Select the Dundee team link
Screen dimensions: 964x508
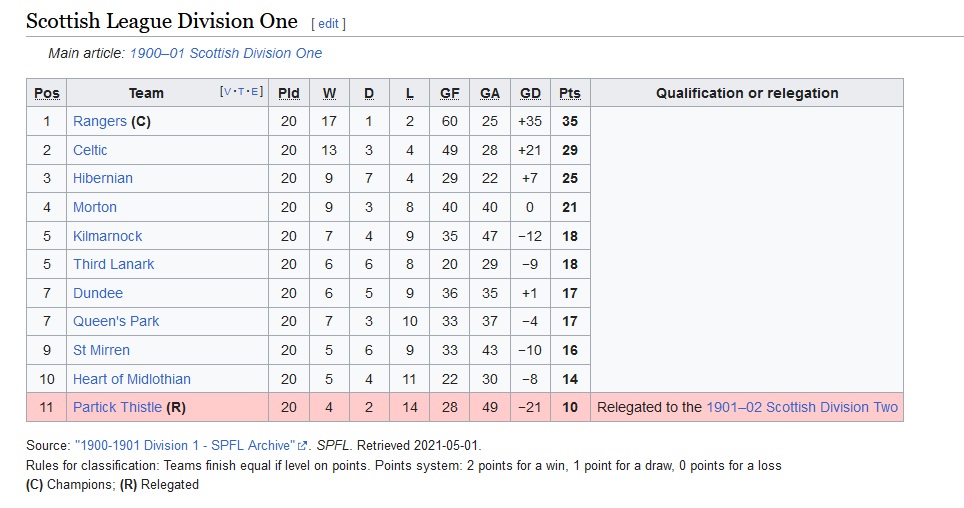[98, 293]
